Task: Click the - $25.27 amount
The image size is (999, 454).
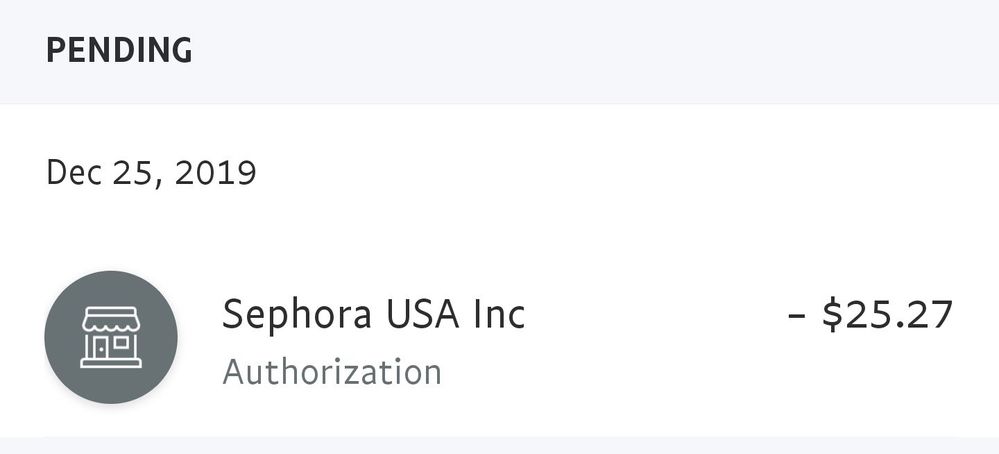Action: click(x=870, y=315)
